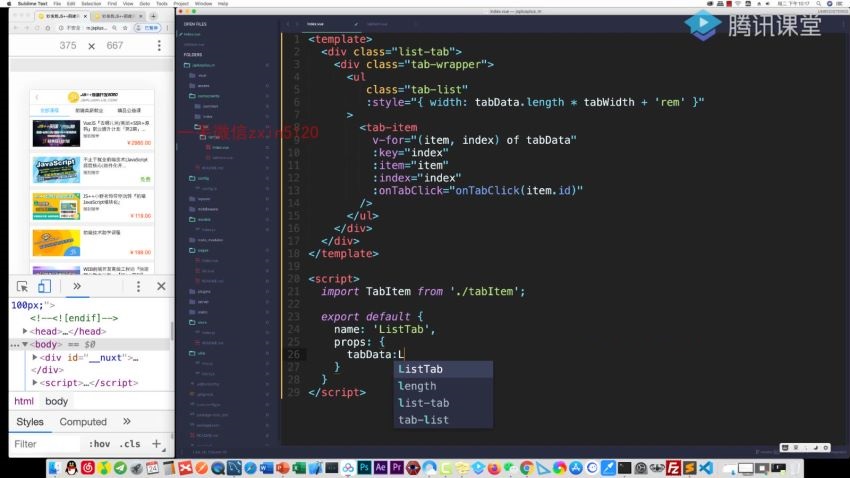Screen dimensions: 850x478
Task: Open the Find menu in menu bar
Action: click(x=112, y=3)
